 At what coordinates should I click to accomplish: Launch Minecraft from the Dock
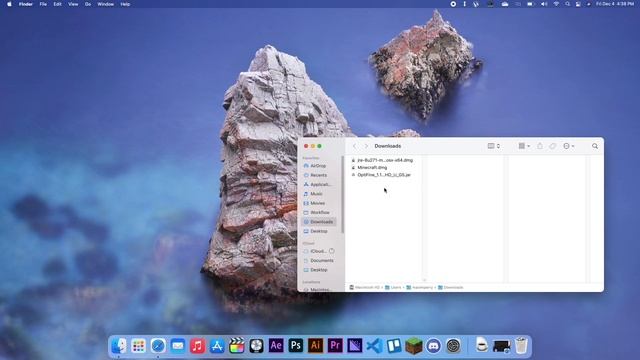413,346
